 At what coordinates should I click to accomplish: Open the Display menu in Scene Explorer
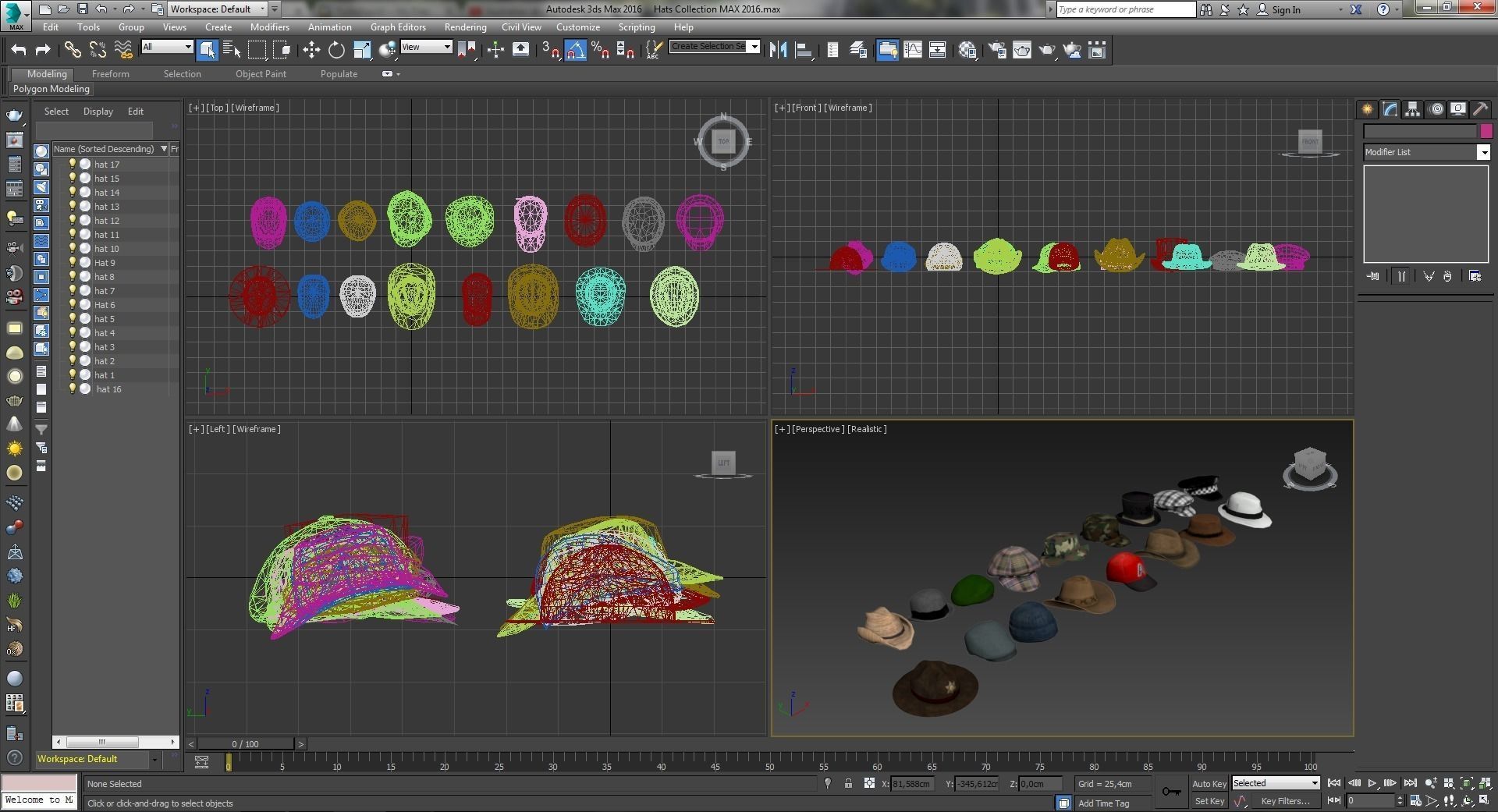(98, 112)
